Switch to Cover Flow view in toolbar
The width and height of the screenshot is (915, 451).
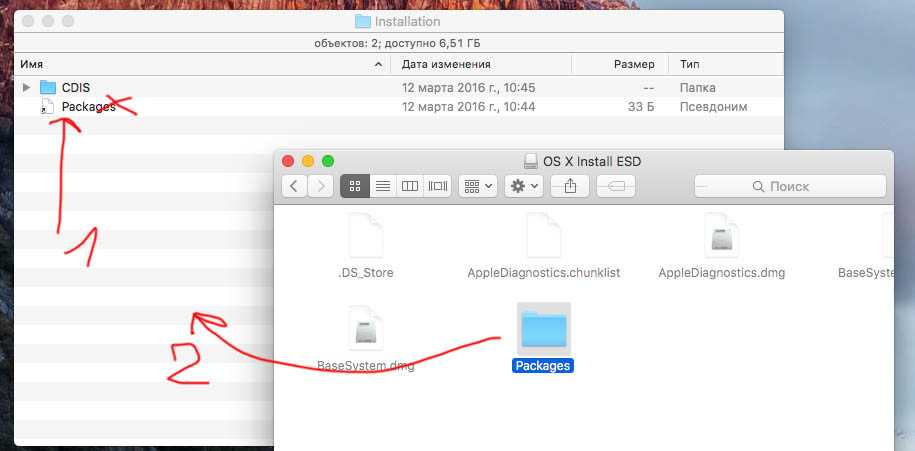point(438,186)
